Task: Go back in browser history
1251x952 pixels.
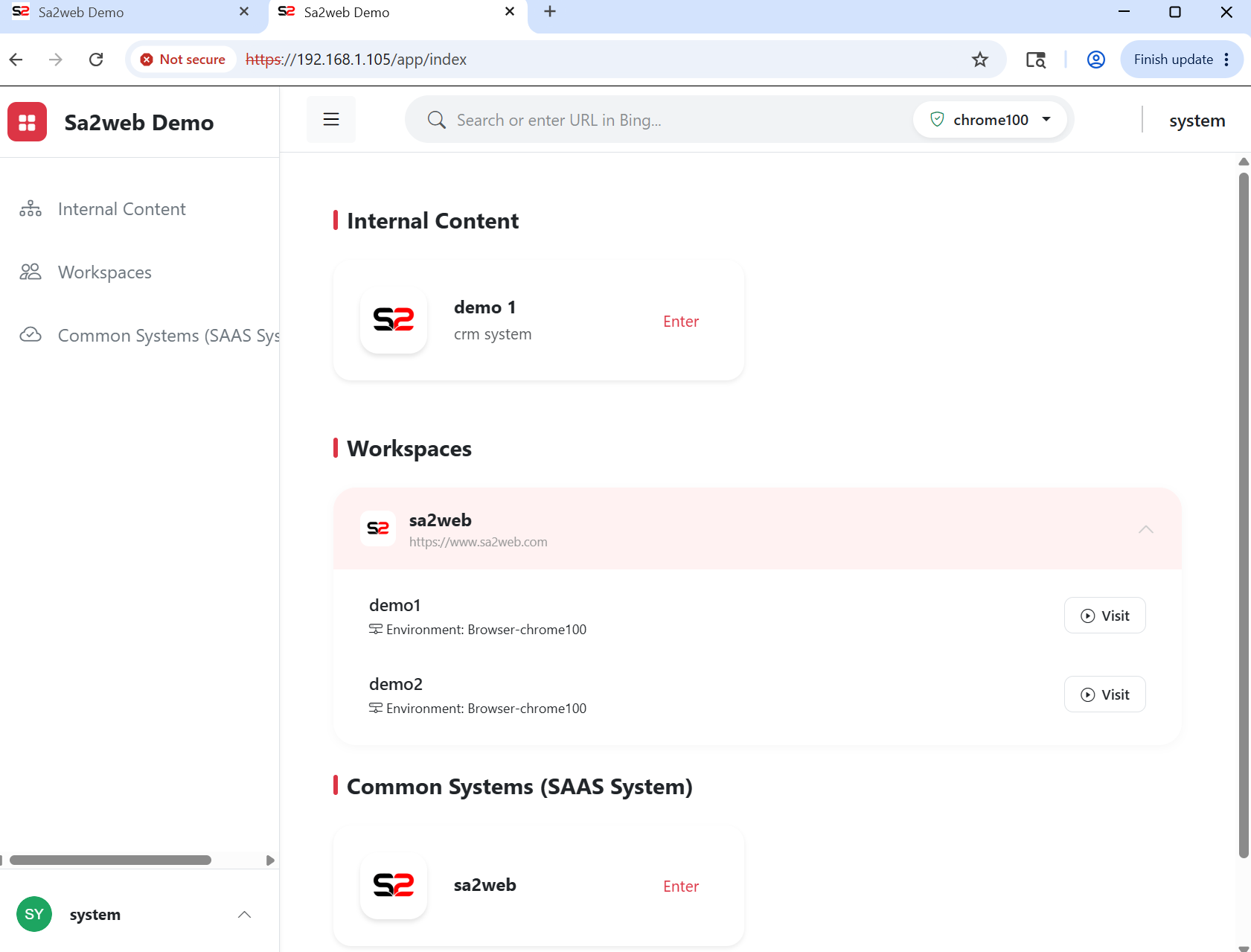Action: [x=16, y=60]
